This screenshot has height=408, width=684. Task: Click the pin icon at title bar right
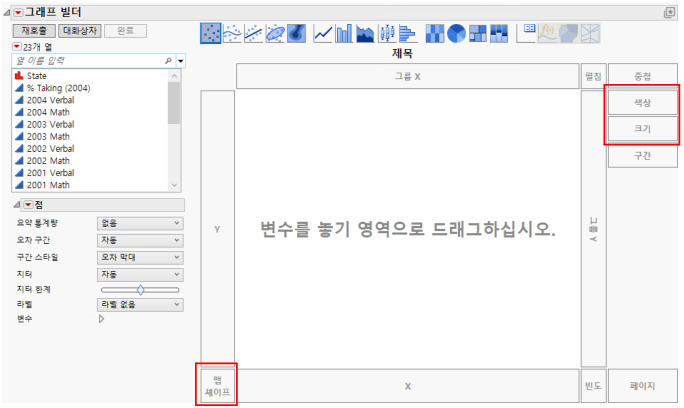pyautogui.click(x=670, y=13)
